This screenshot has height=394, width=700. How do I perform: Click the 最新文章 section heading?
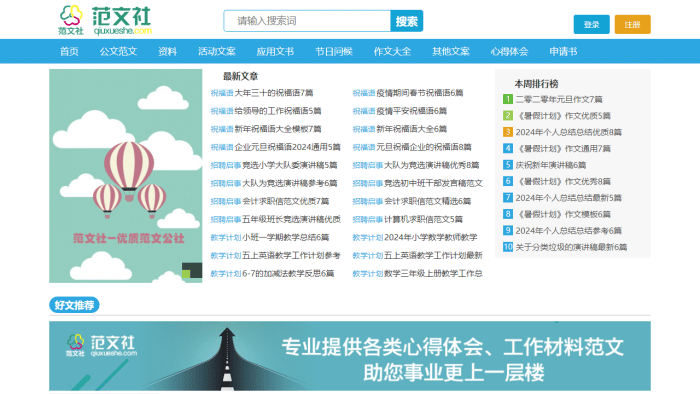point(241,76)
